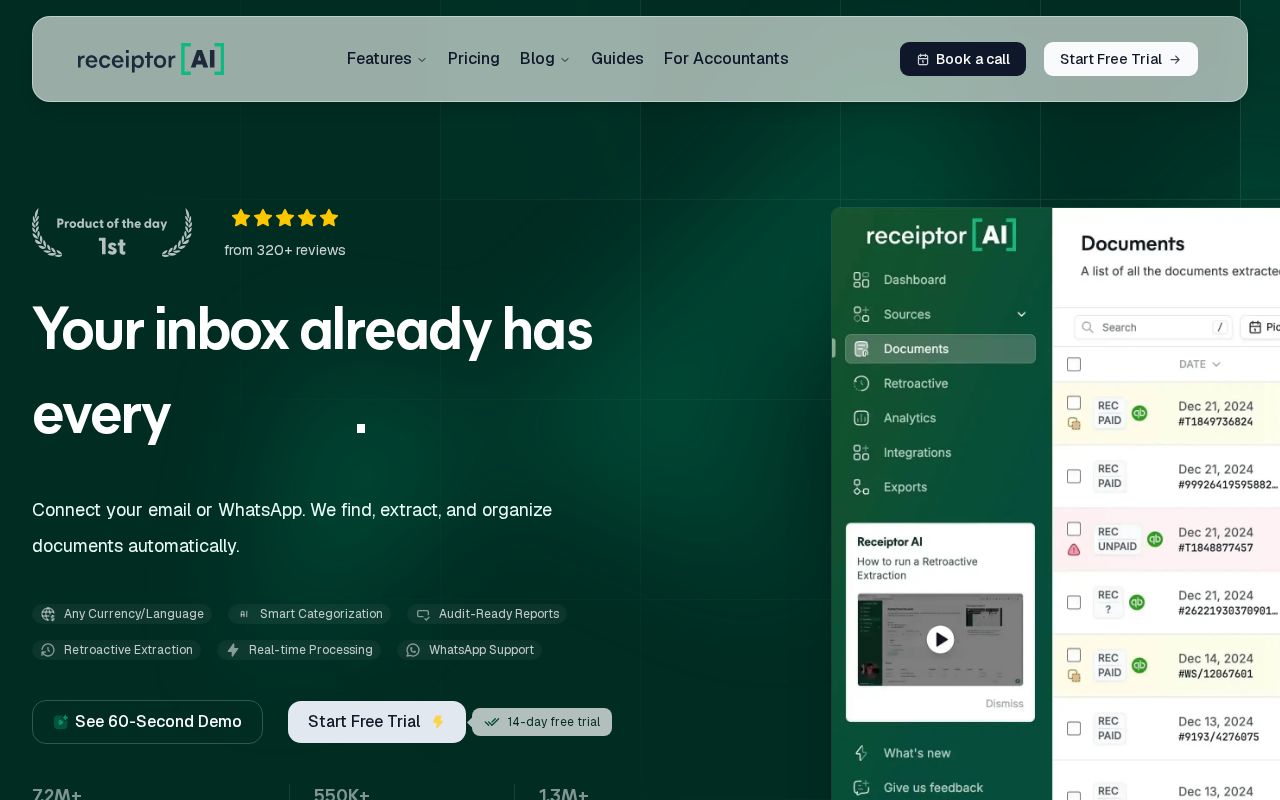Image resolution: width=1280 pixels, height=800 pixels.
Task: Click the double-check icon on the 14-day trial badge
Action: pos(491,722)
